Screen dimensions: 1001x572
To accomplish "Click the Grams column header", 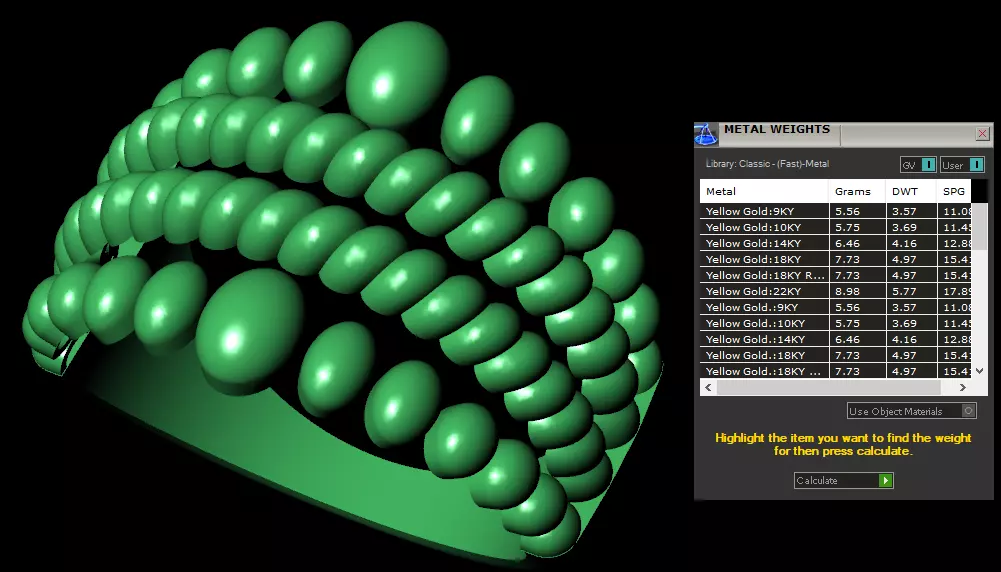I will (857, 191).
